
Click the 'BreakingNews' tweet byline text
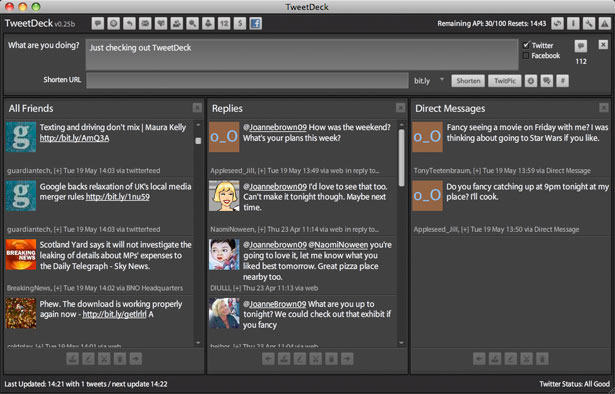[x=95, y=288]
